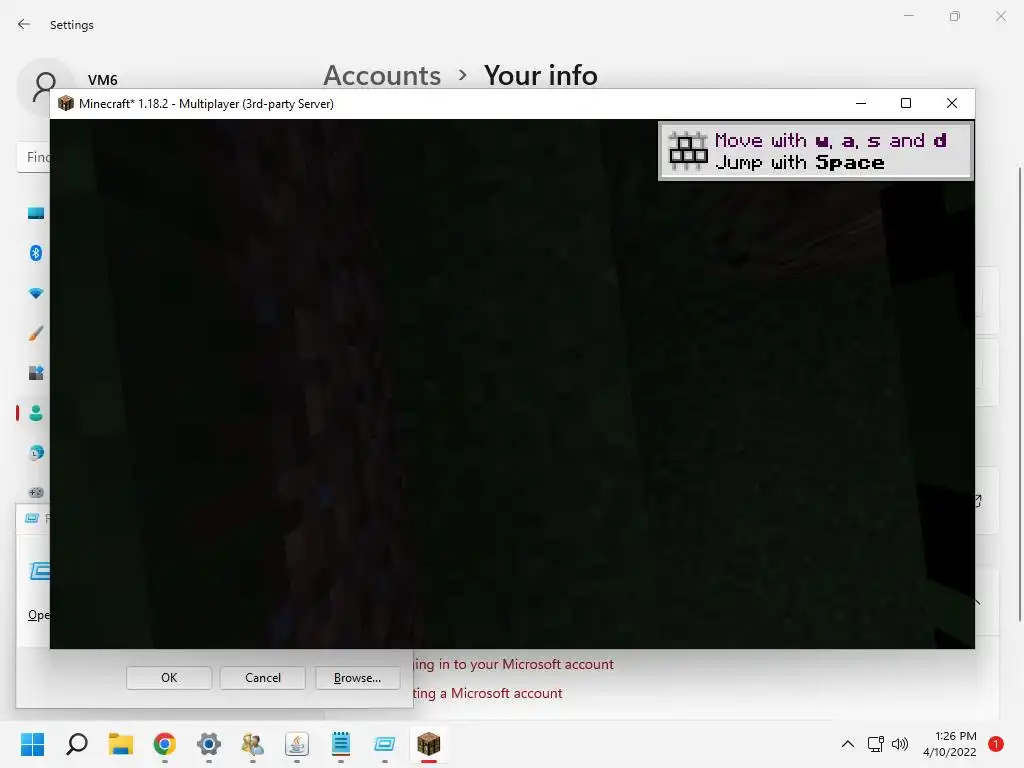This screenshot has width=1024, height=768.
Task: Open the clock and calendar flyout
Action: (x=950, y=744)
